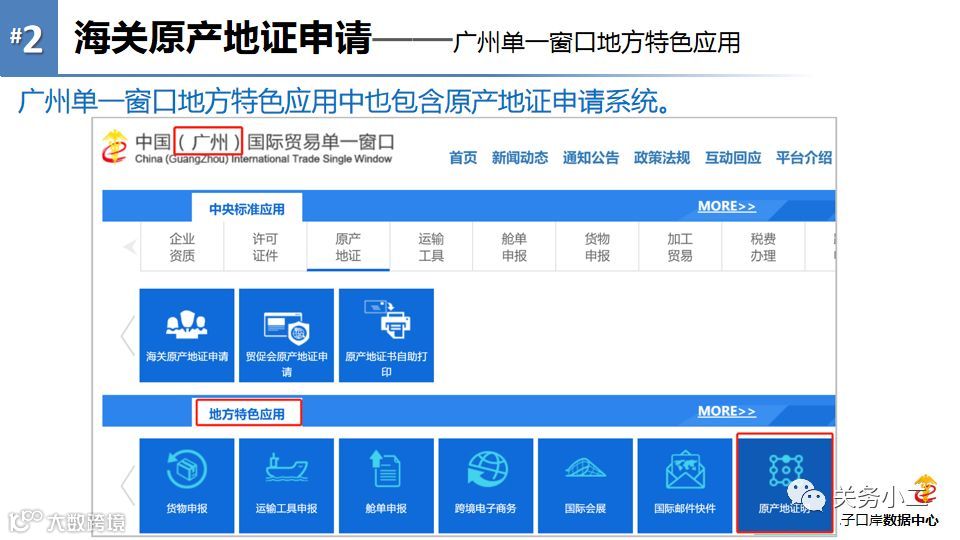
Task: Choose the 货物申报 category tab
Action: tap(597, 247)
